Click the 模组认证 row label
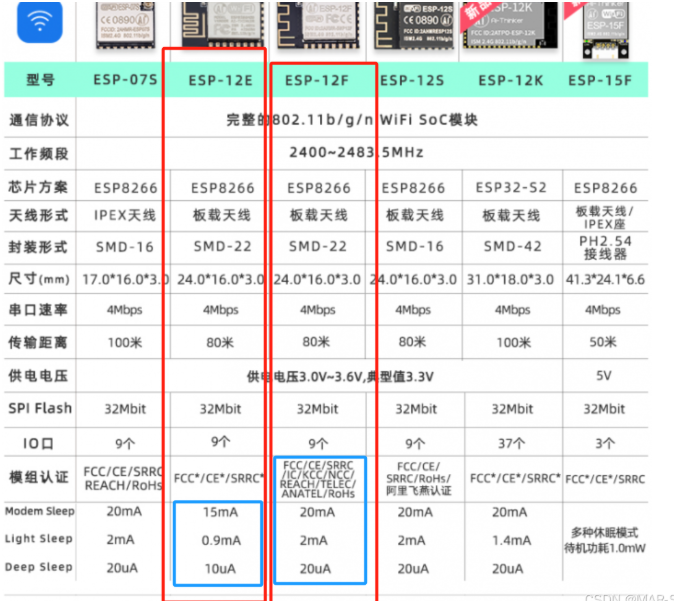 (39, 477)
